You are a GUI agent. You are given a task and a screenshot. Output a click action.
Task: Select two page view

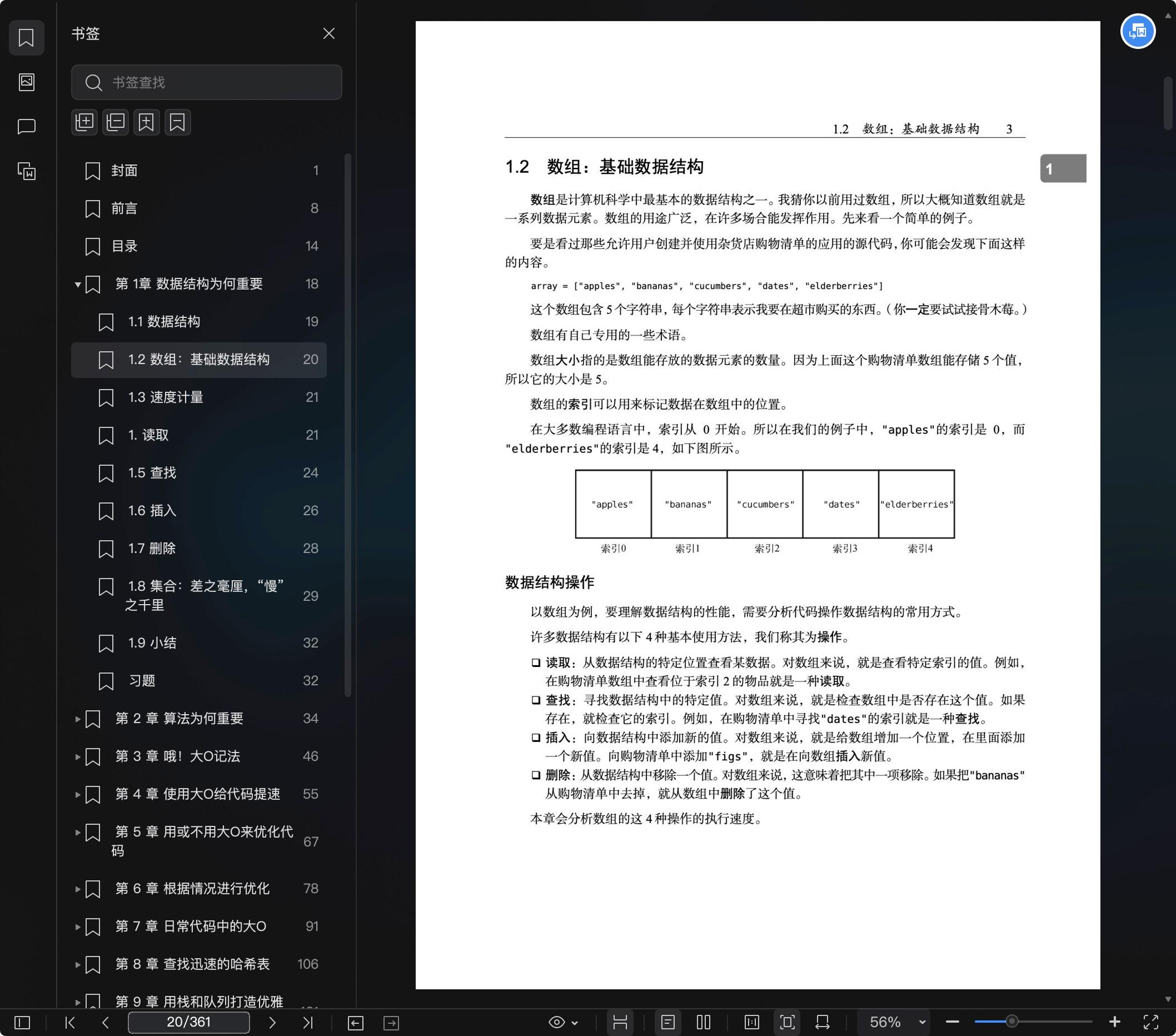[x=704, y=1022]
